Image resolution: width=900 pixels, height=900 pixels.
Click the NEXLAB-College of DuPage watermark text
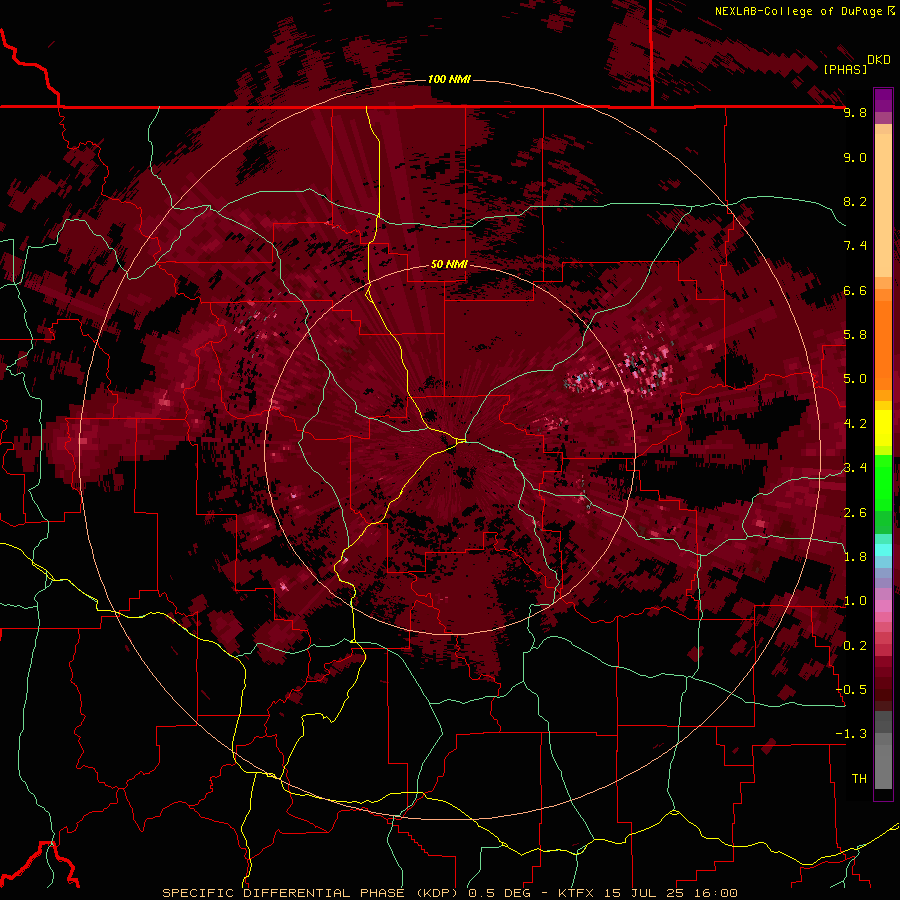(x=804, y=11)
